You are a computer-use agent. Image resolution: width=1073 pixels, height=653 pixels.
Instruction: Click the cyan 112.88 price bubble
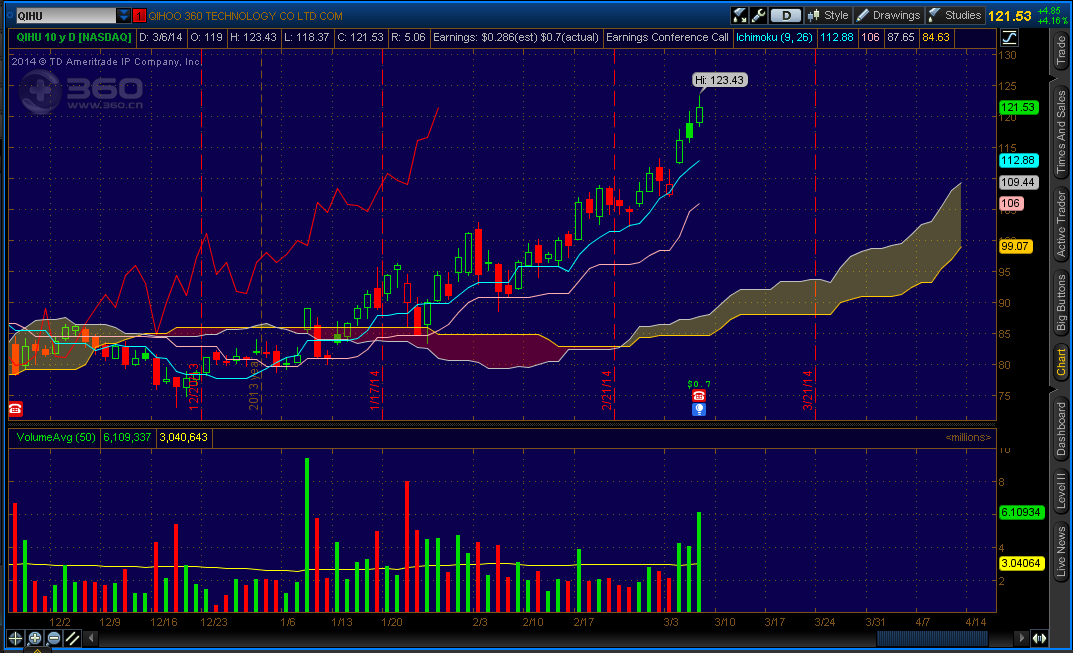1018,160
